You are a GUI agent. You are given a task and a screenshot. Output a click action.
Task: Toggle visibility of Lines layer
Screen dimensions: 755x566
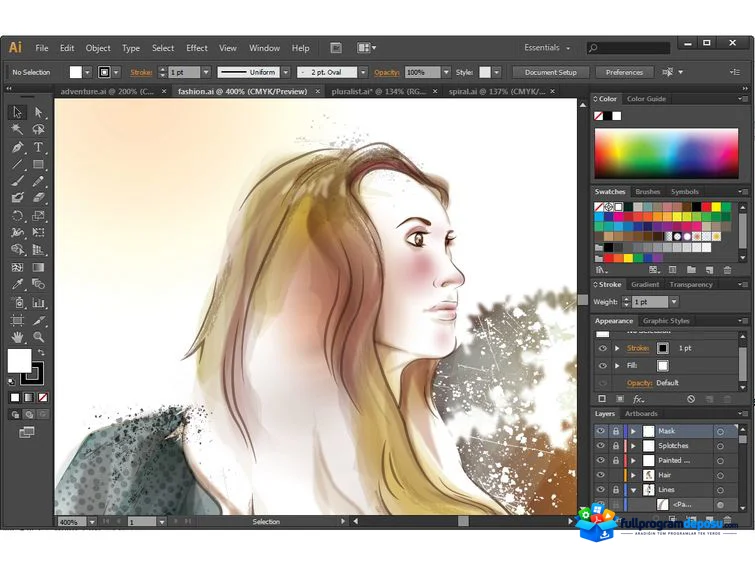(600, 489)
